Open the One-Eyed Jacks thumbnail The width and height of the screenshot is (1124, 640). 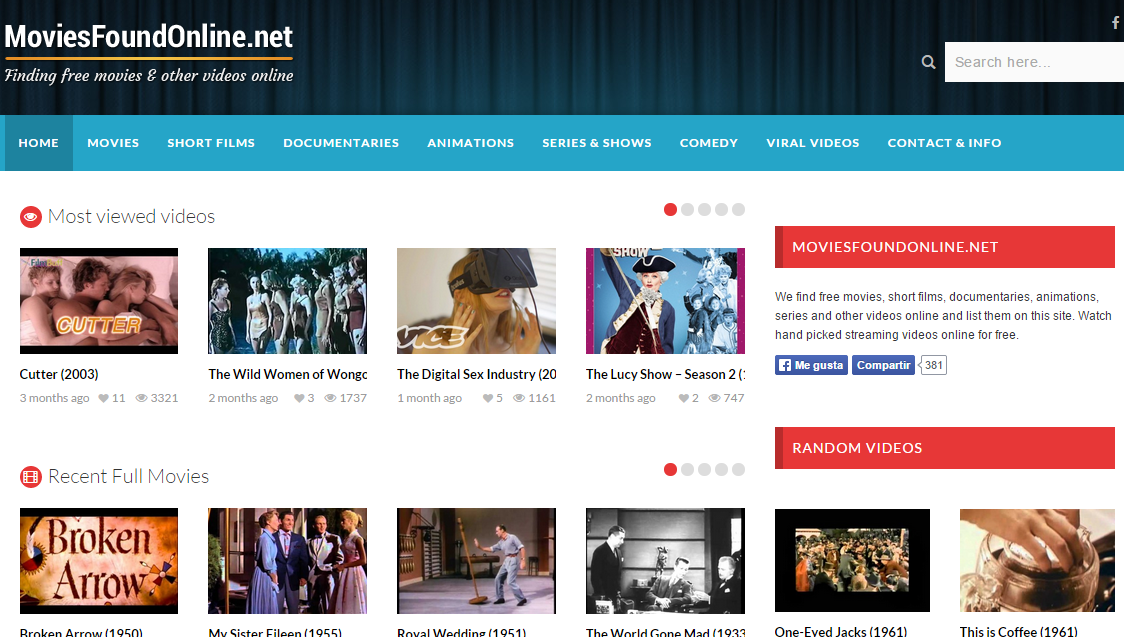(852, 560)
